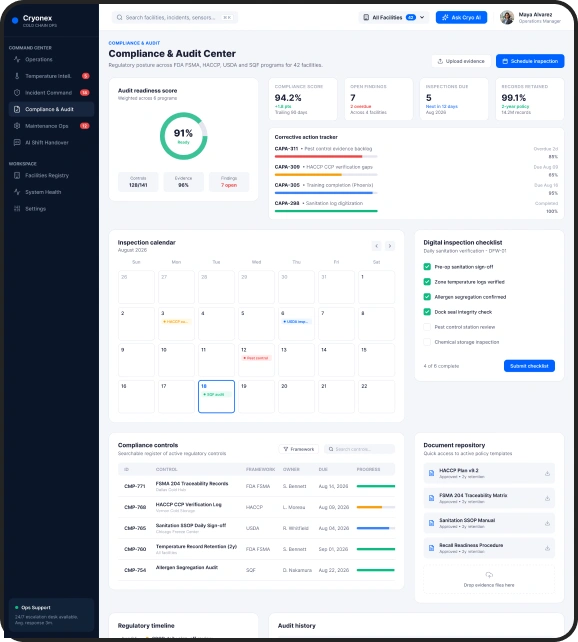This screenshot has width=578, height=642.
Task: Open HACCP event on August 3
Action: tap(176, 322)
